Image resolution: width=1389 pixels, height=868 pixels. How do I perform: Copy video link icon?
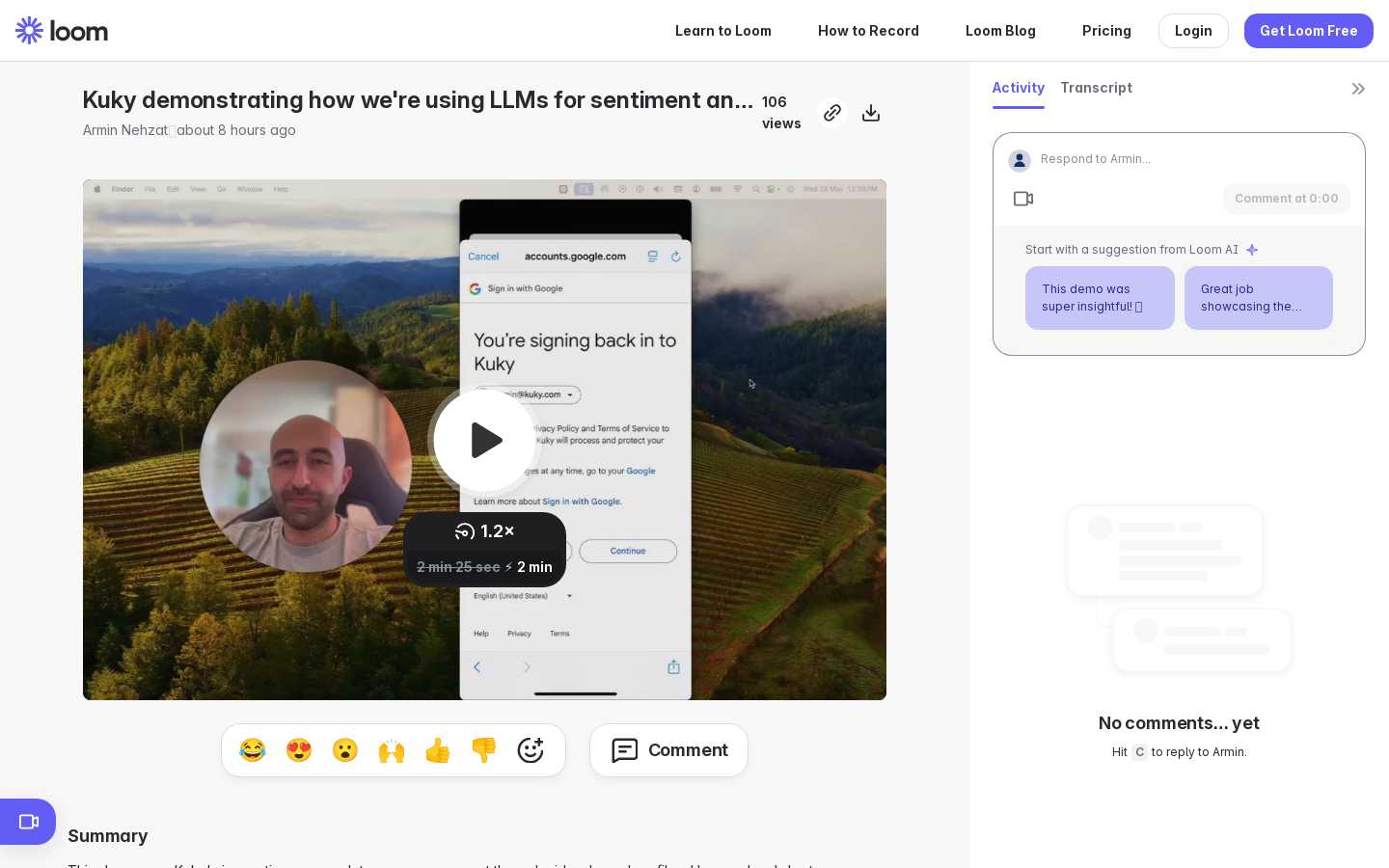[832, 113]
